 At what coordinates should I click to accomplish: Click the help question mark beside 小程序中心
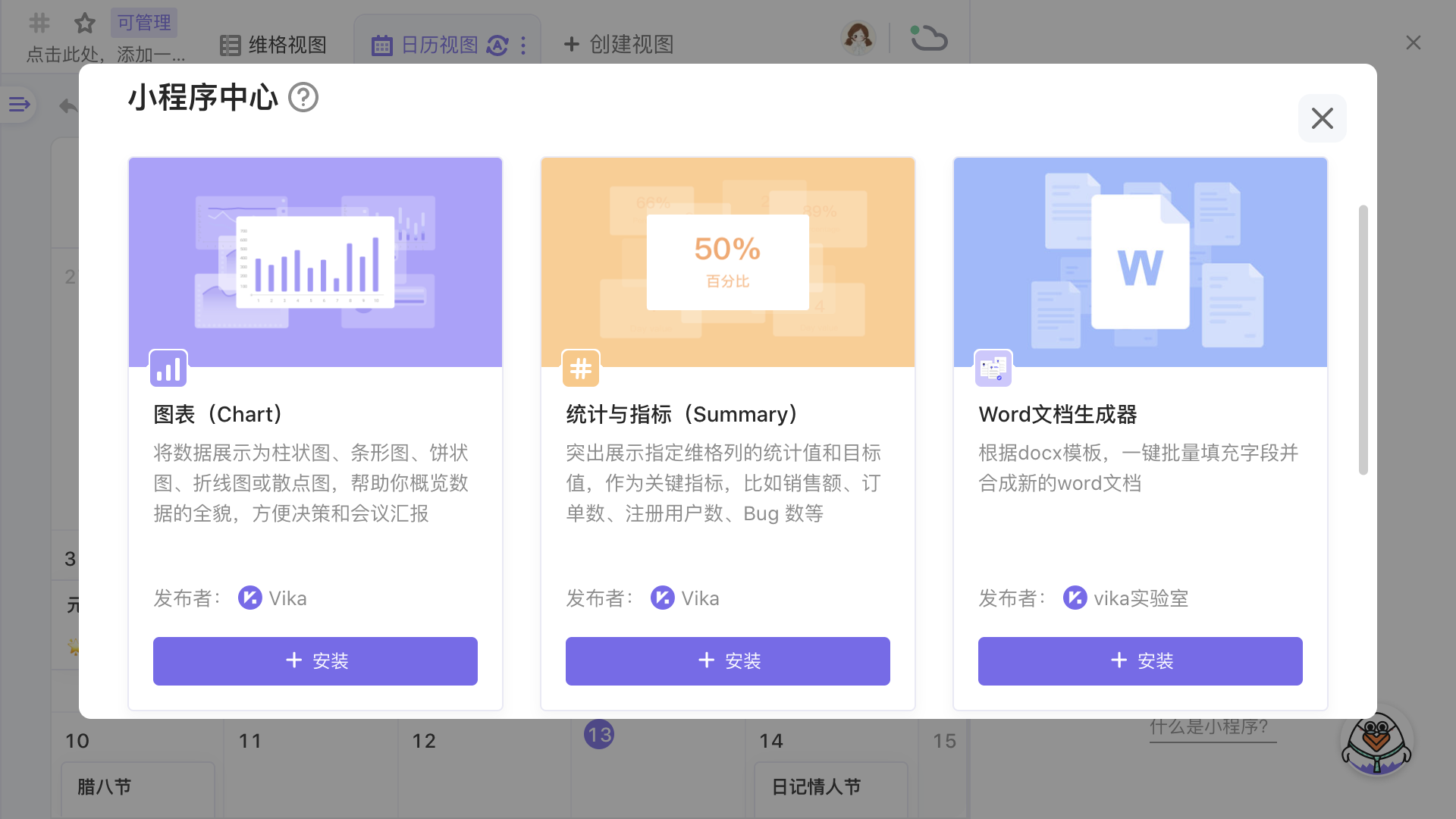point(303,98)
